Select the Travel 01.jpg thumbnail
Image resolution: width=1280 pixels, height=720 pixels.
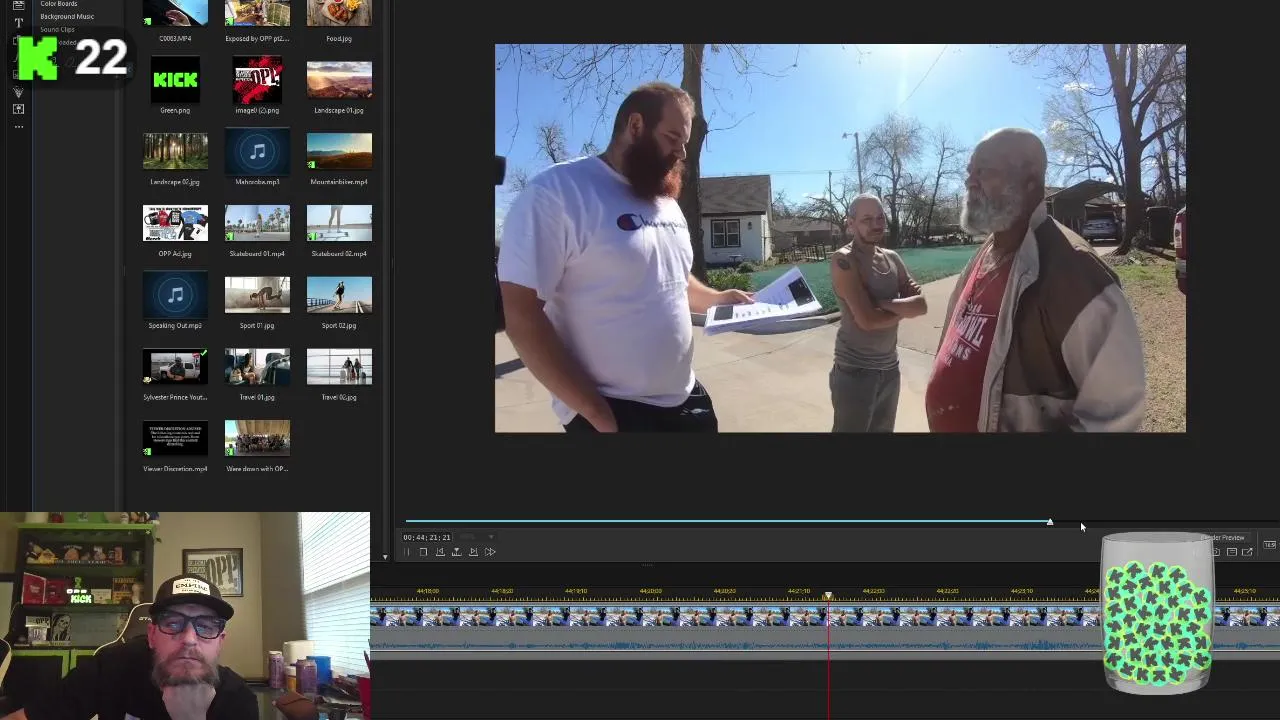[257, 367]
